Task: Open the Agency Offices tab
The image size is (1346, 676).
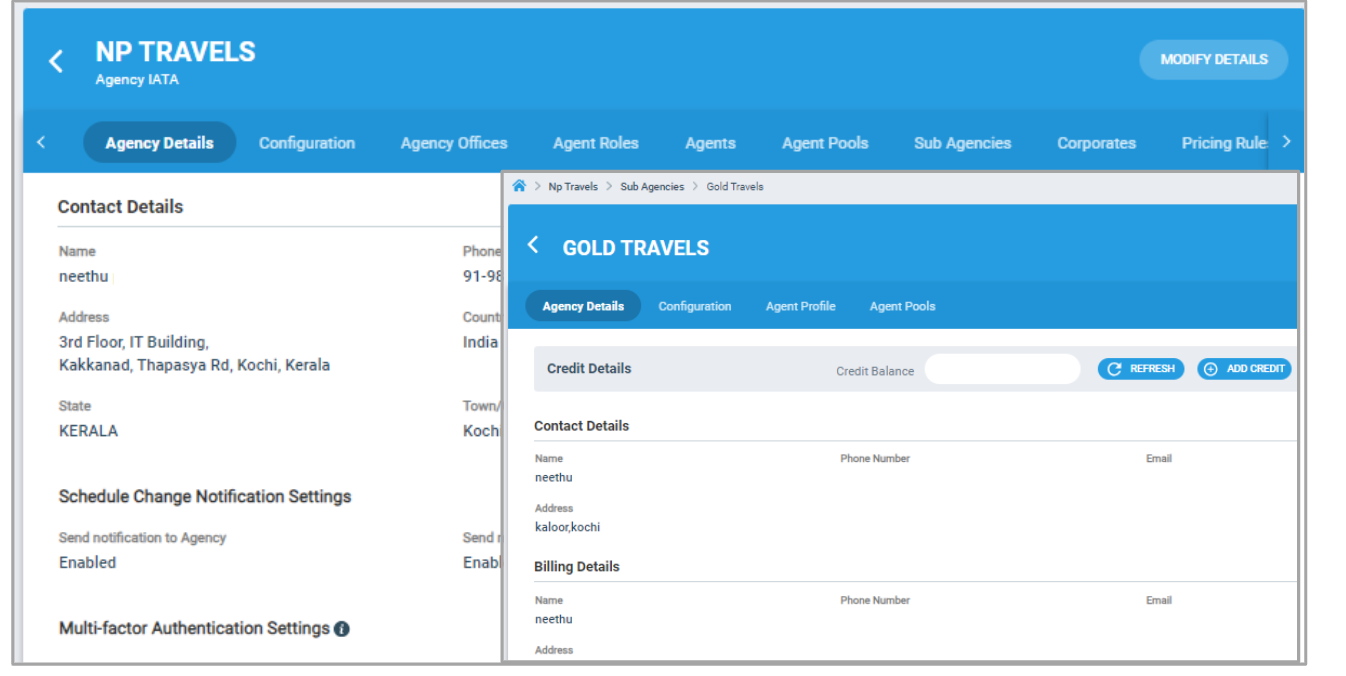Action: tap(453, 143)
